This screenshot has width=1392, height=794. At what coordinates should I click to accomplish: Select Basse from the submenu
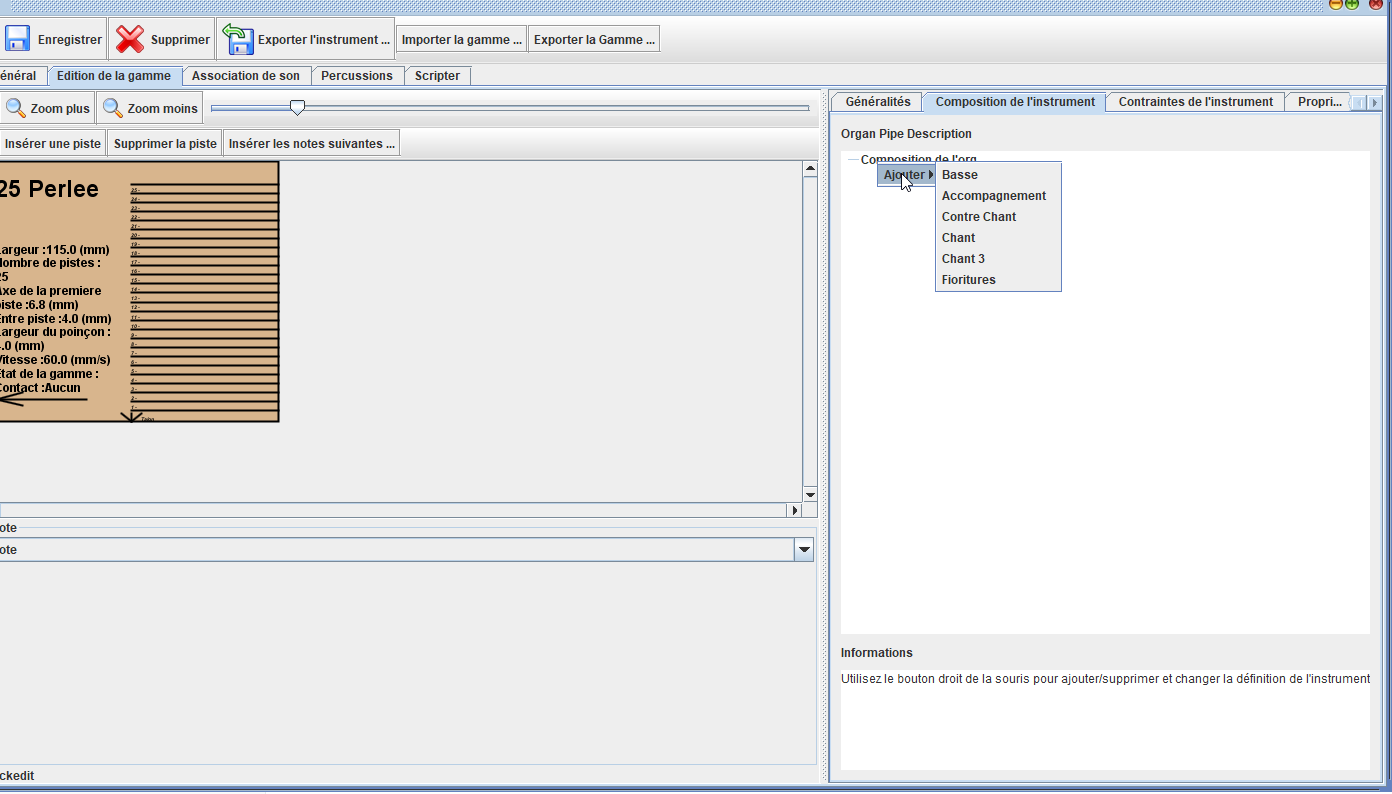960,175
